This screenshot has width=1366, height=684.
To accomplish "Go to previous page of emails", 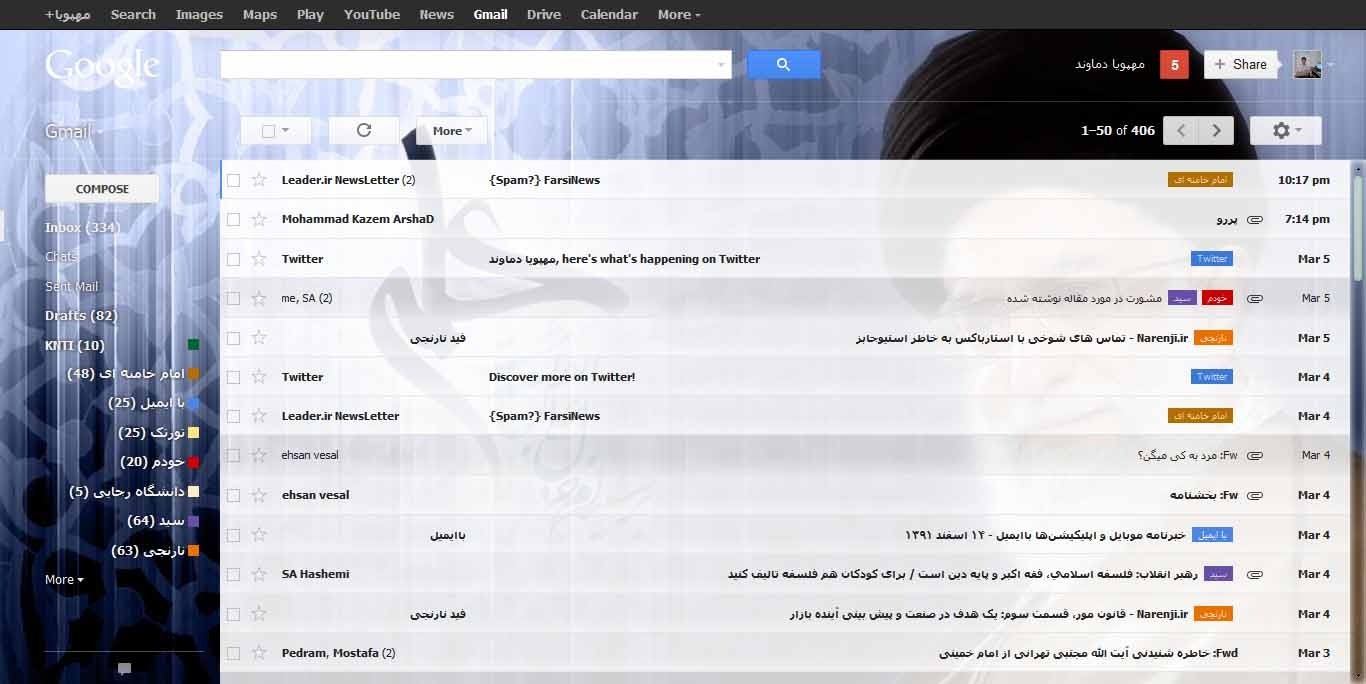I will click(1182, 131).
